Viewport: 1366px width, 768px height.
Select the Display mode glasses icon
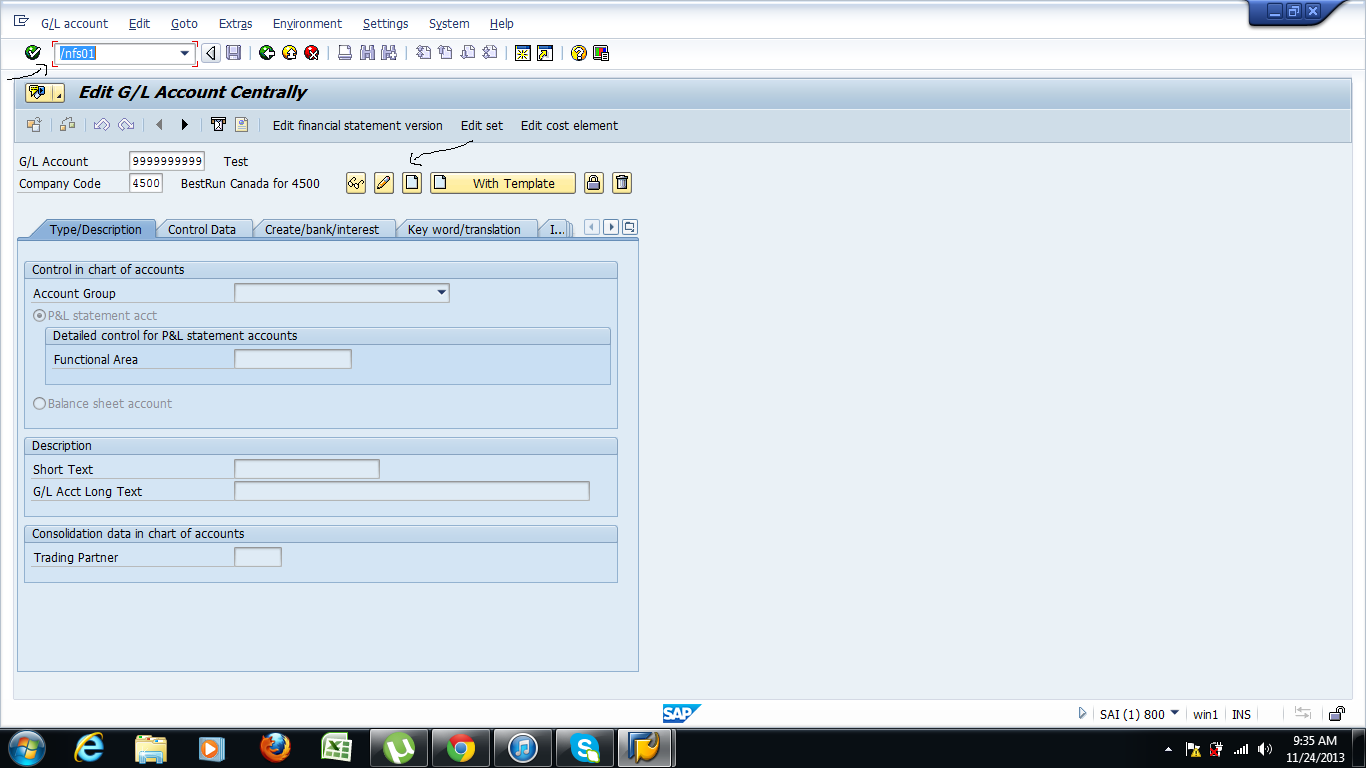pos(355,183)
